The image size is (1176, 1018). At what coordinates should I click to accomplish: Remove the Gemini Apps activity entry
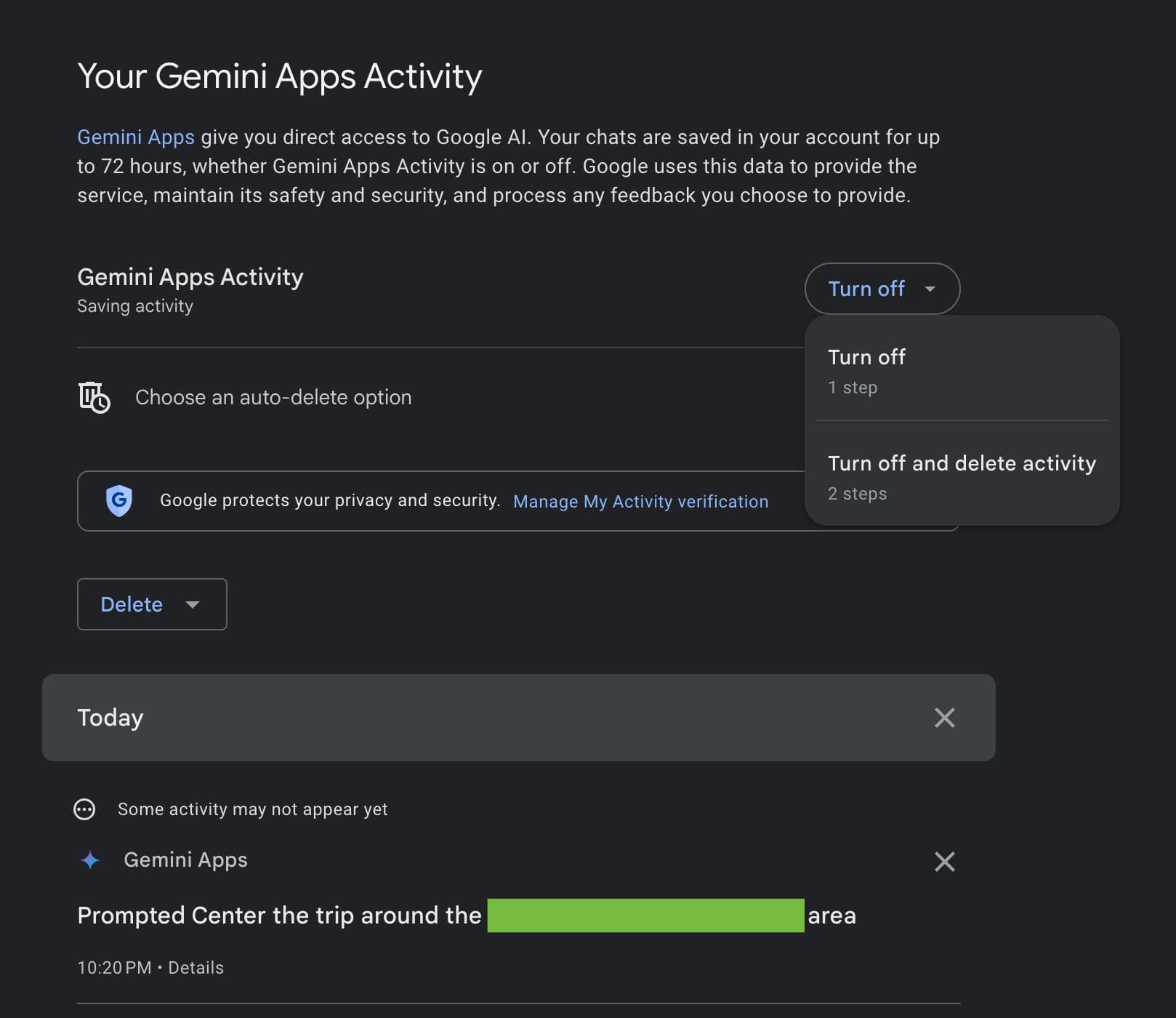coord(944,862)
